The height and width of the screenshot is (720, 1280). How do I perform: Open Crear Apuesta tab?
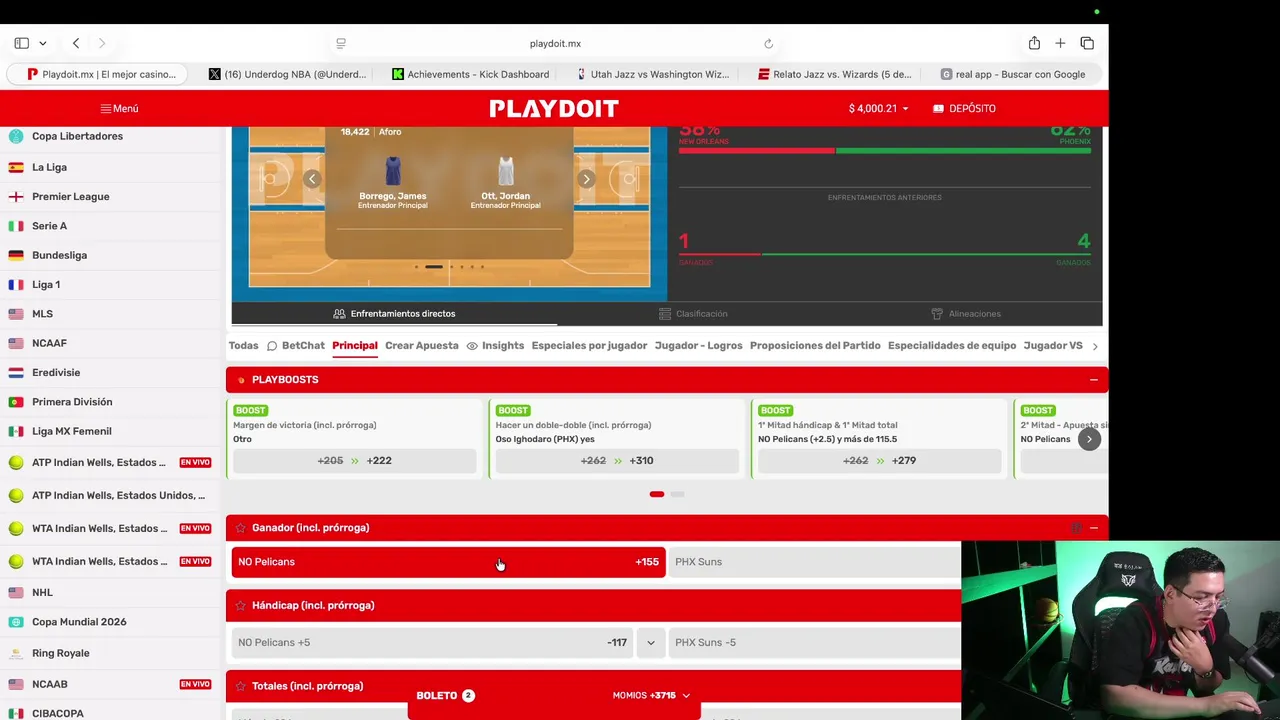pos(421,345)
